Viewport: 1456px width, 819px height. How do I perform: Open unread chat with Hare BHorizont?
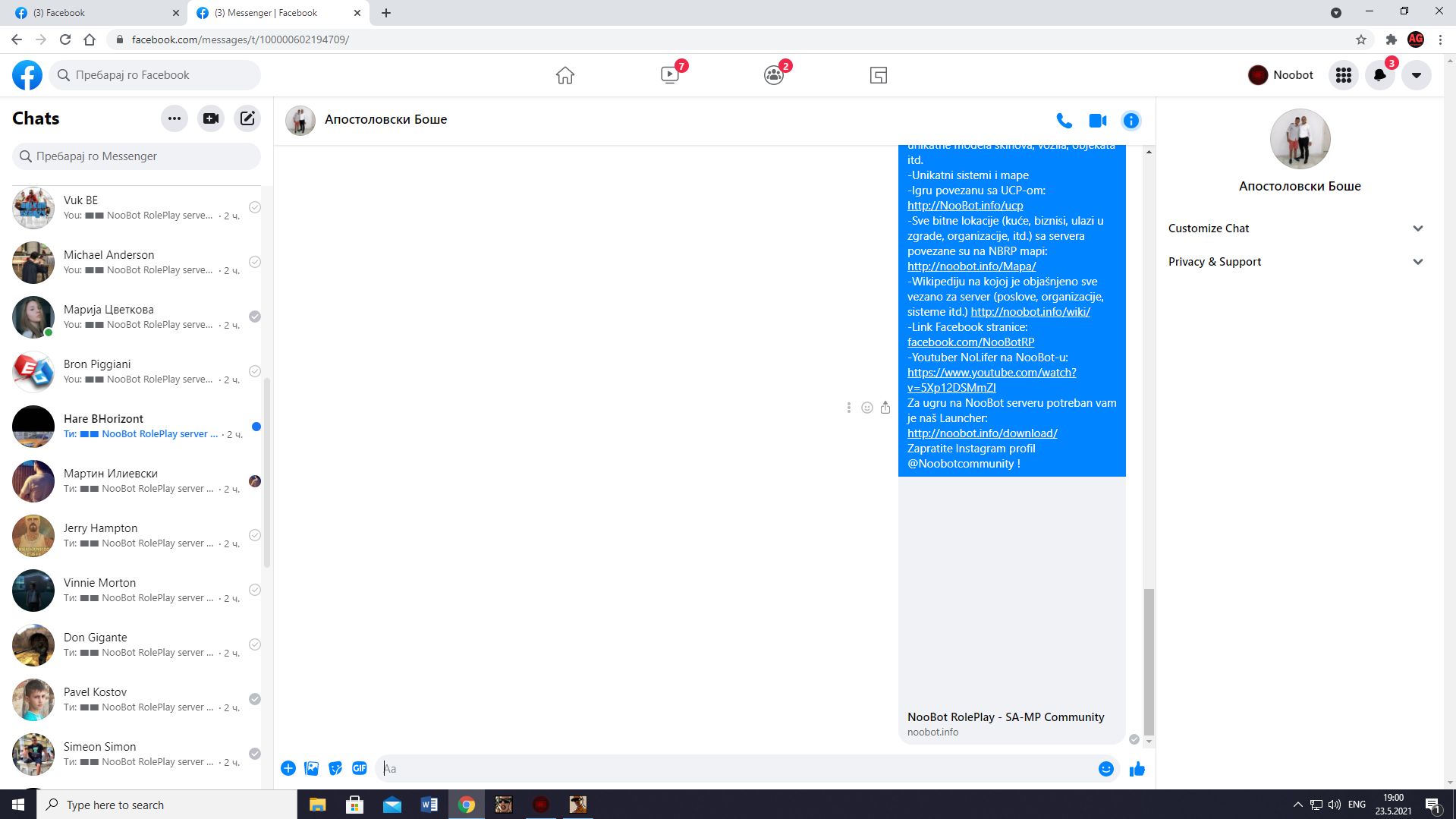point(137,426)
